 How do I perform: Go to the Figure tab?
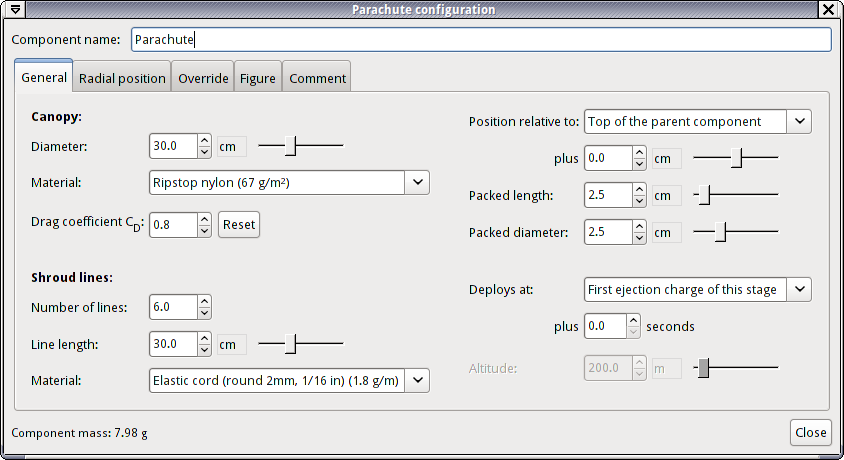coord(257,78)
